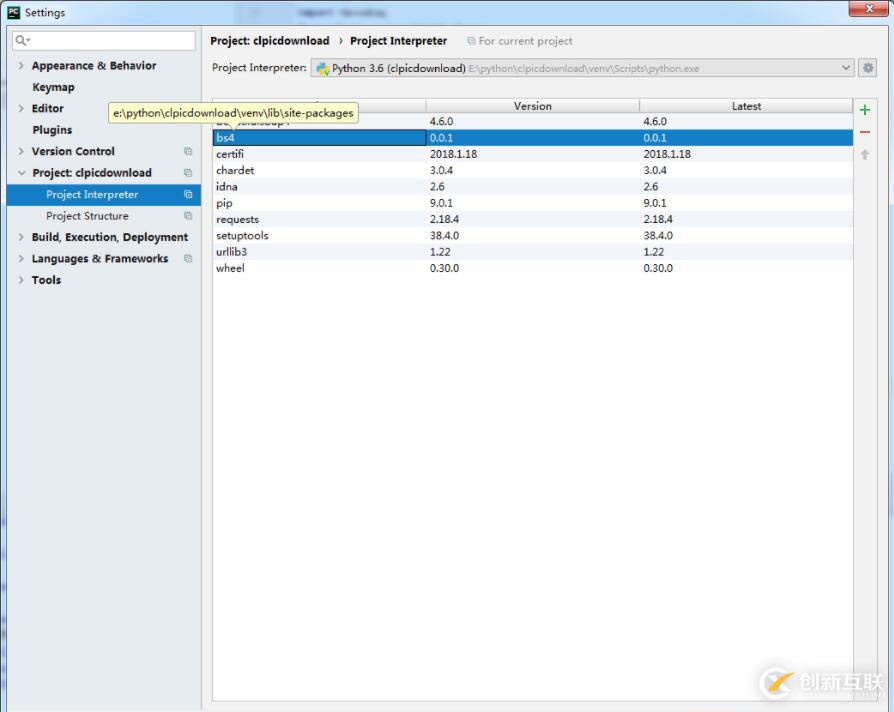Select Plugins in settings tree

pos(52,130)
